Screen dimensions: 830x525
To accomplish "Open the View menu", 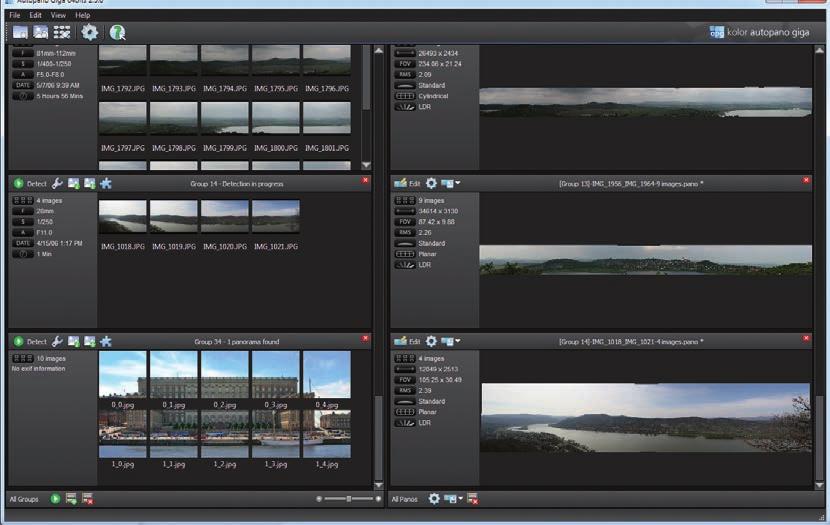I will click(58, 15).
